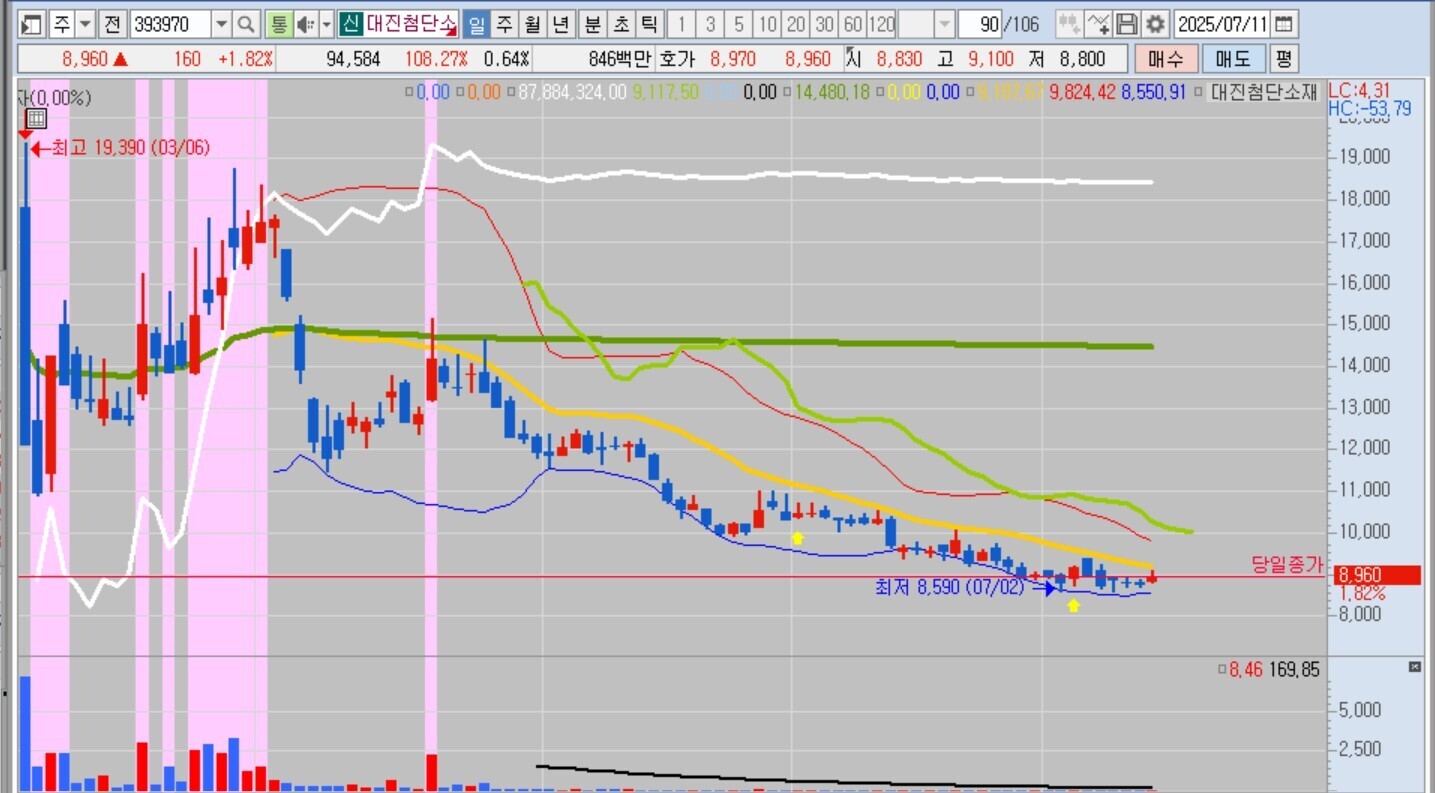Select the 월 monthly chart tab
This screenshot has width=1435, height=793.
coord(533,24)
